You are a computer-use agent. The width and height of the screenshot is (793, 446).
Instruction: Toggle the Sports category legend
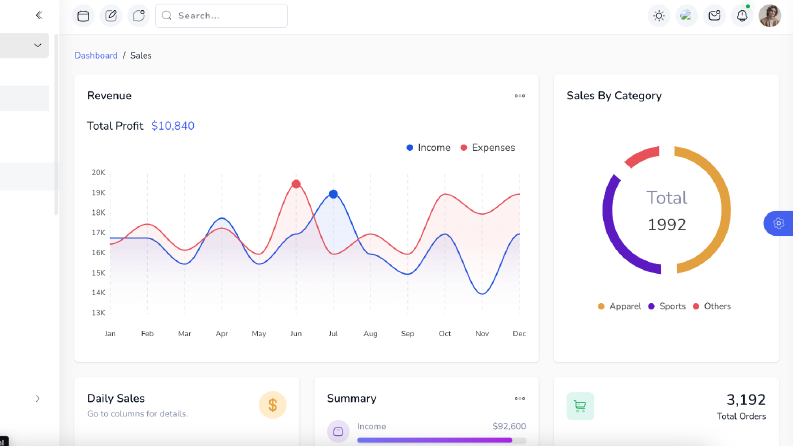[x=667, y=306]
